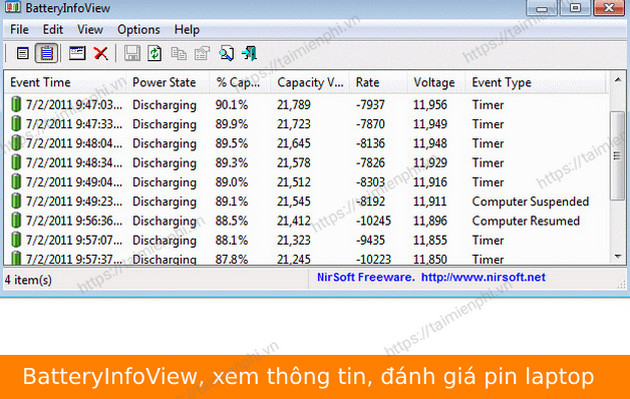Click the floppy disk Save icon
Image resolution: width=630 pixels, height=399 pixels.
tap(132, 53)
